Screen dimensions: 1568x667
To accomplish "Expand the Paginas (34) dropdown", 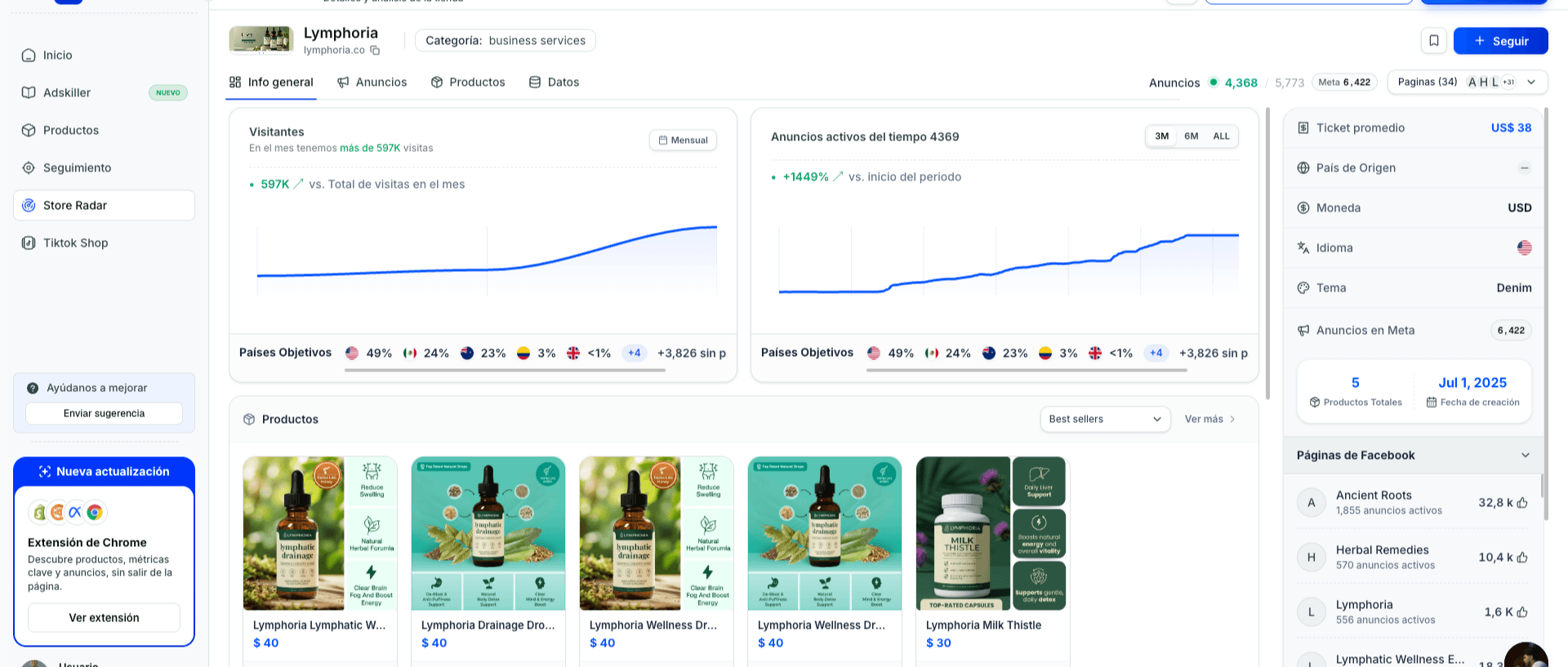I will click(x=1468, y=82).
